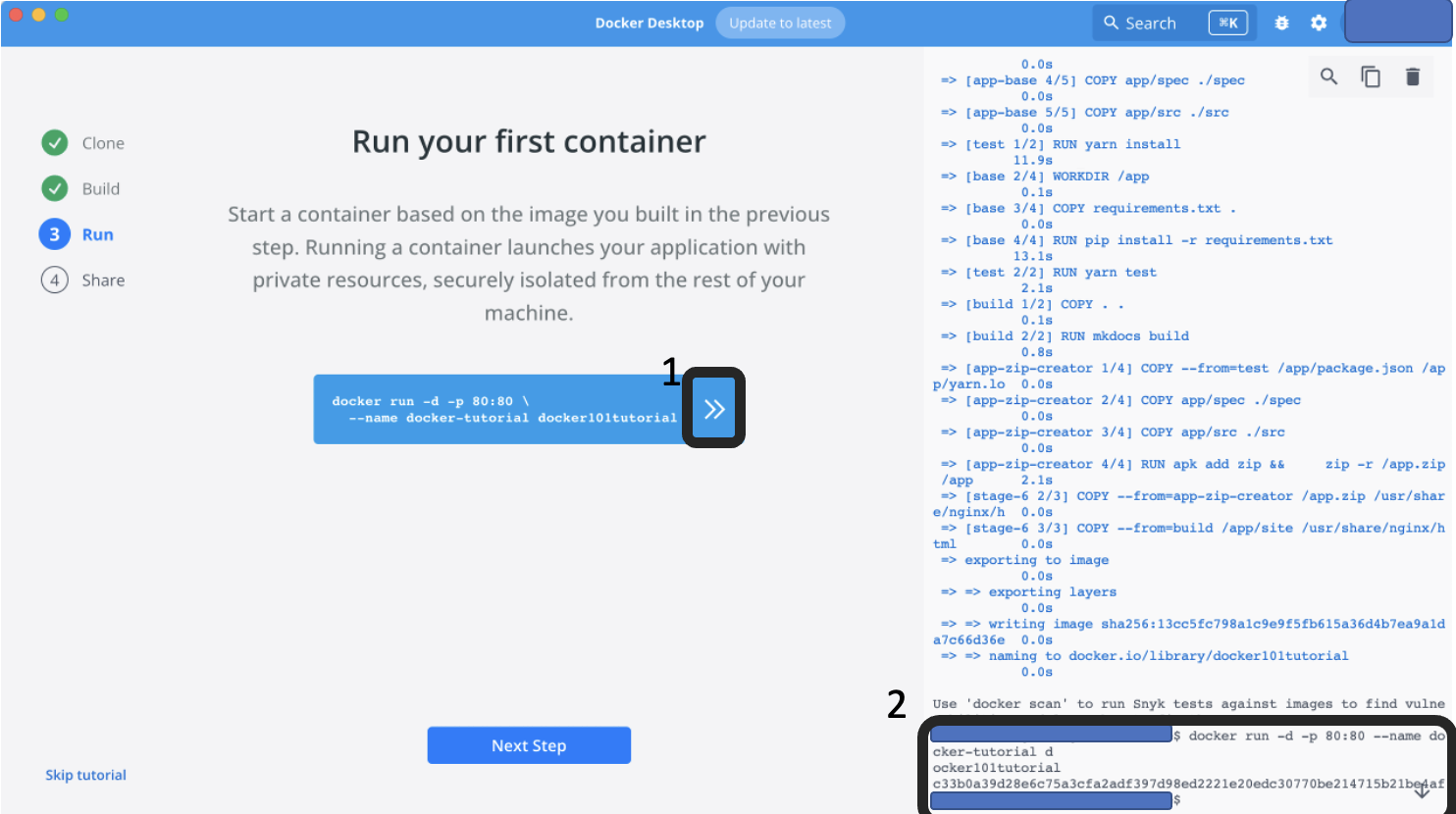Click 'RUN pip install -r requirements.txt' line
Image resolution: width=1456 pixels, height=814 pixels.
point(1137,240)
